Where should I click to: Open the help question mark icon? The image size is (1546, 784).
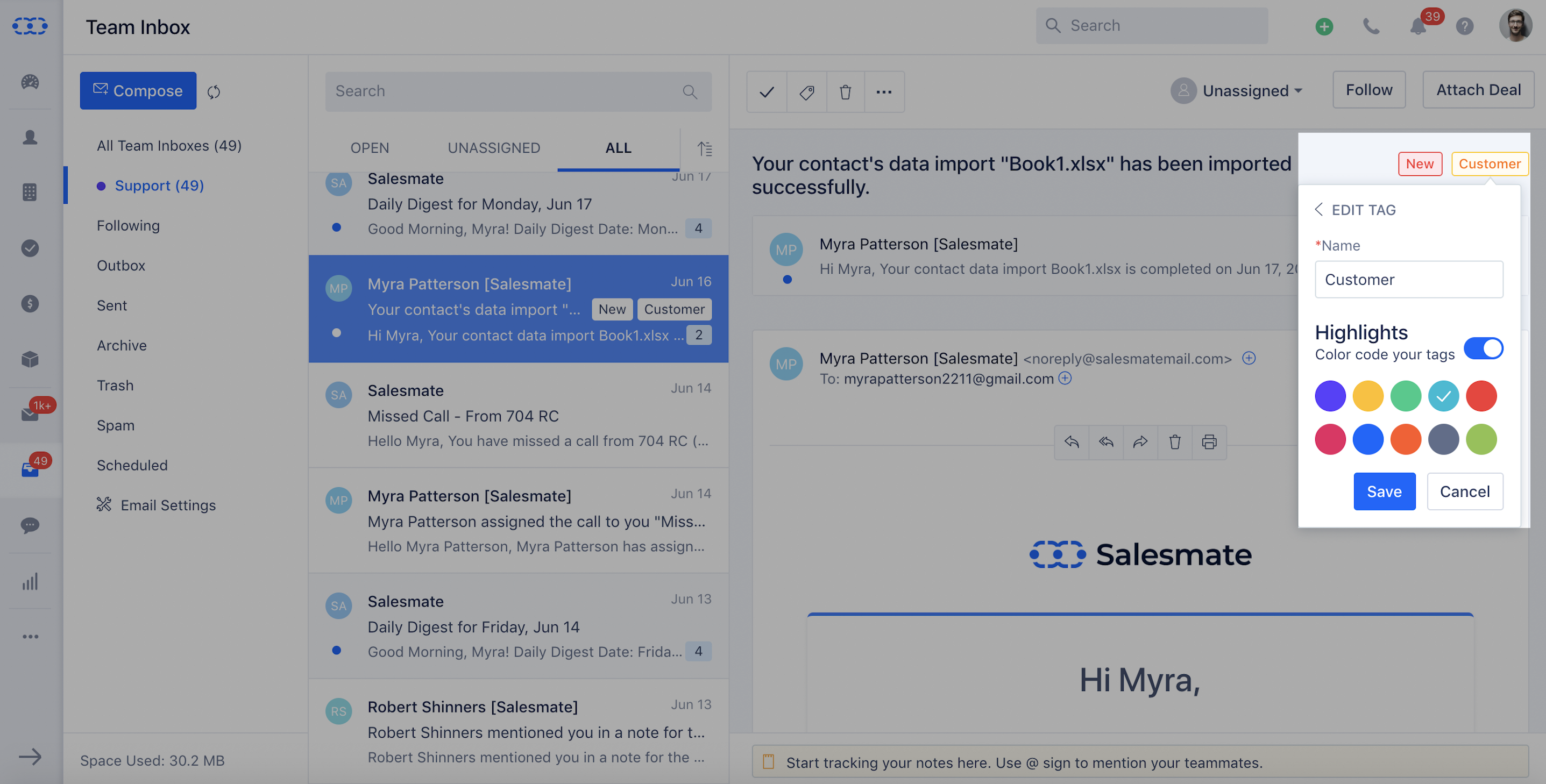(x=1465, y=26)
